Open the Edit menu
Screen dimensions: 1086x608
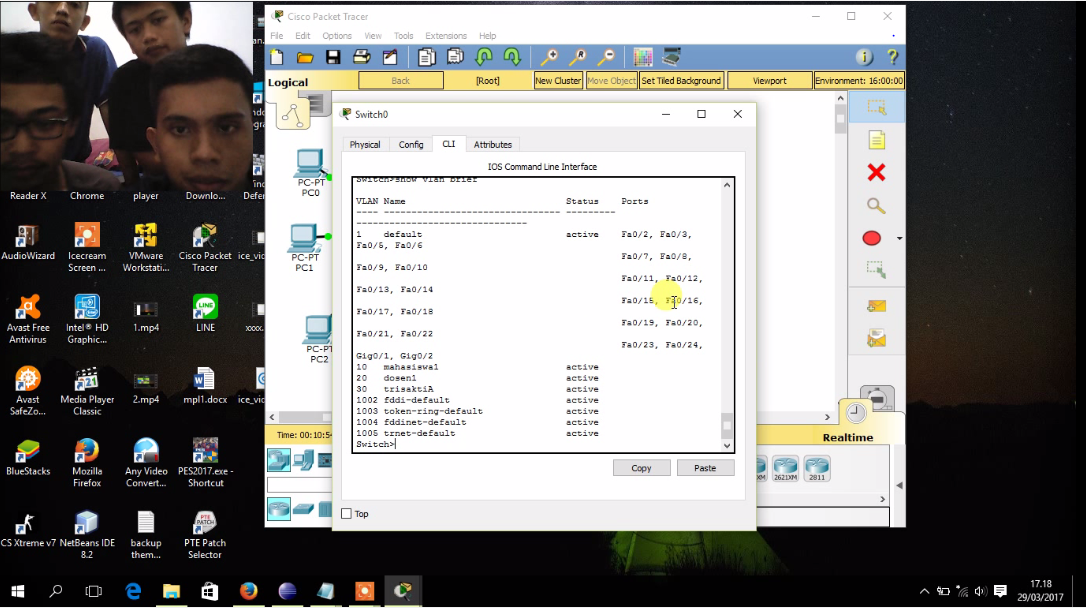[303, 36]
